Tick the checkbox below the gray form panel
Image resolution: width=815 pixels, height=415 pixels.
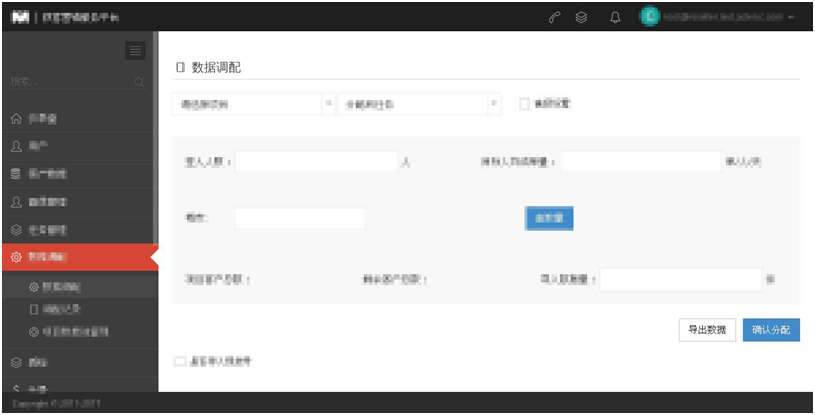[180, 361]
